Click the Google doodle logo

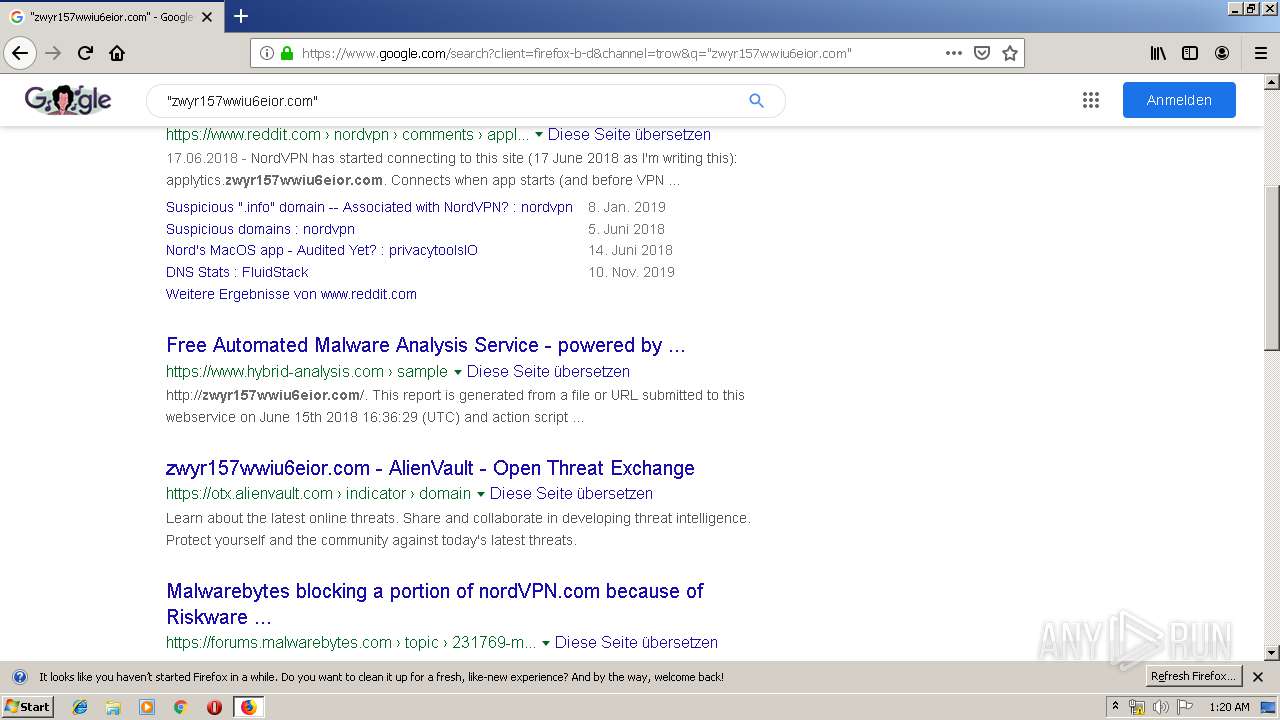coord(68,100)
